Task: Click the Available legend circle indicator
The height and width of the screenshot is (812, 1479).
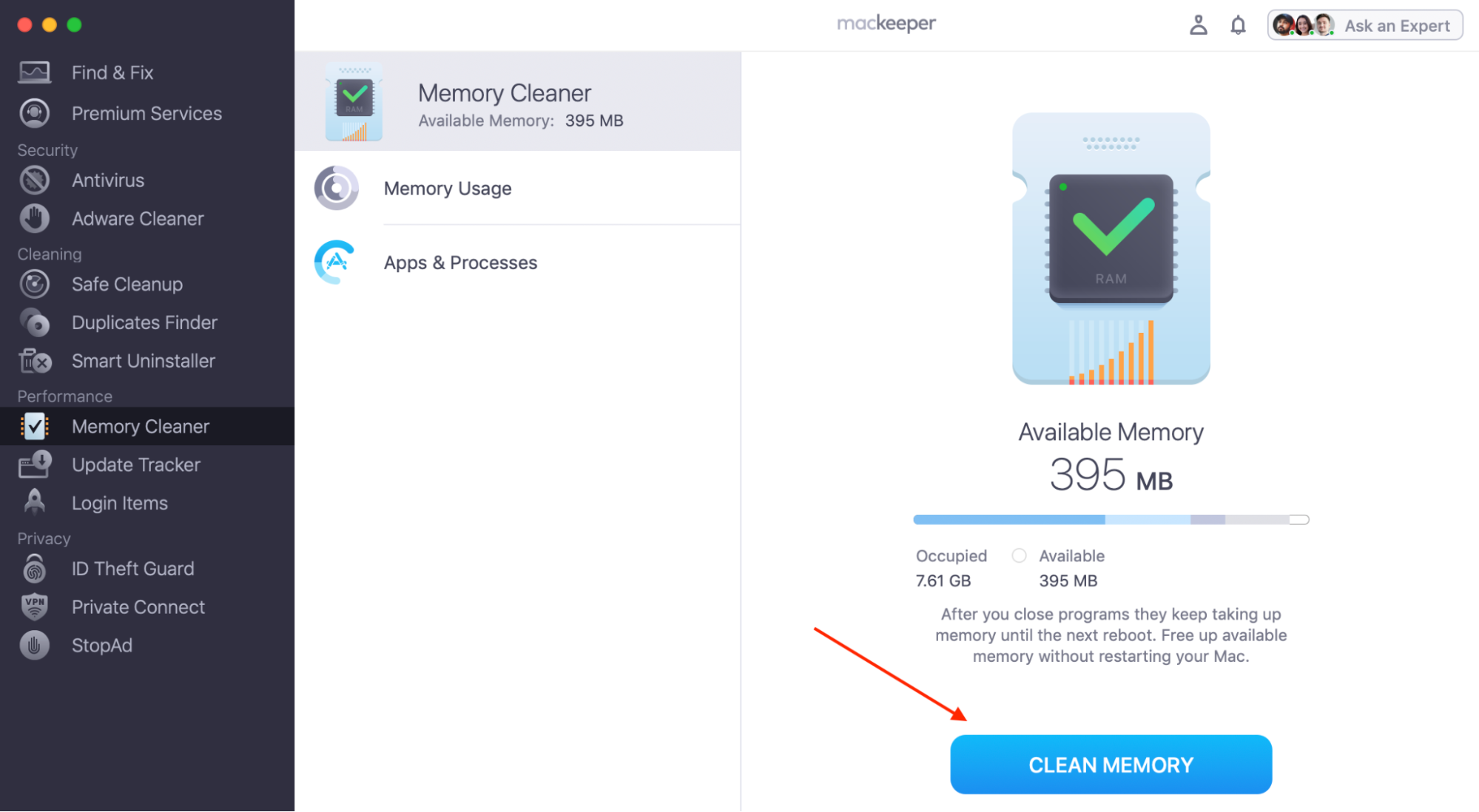Action: point(1019,555)
